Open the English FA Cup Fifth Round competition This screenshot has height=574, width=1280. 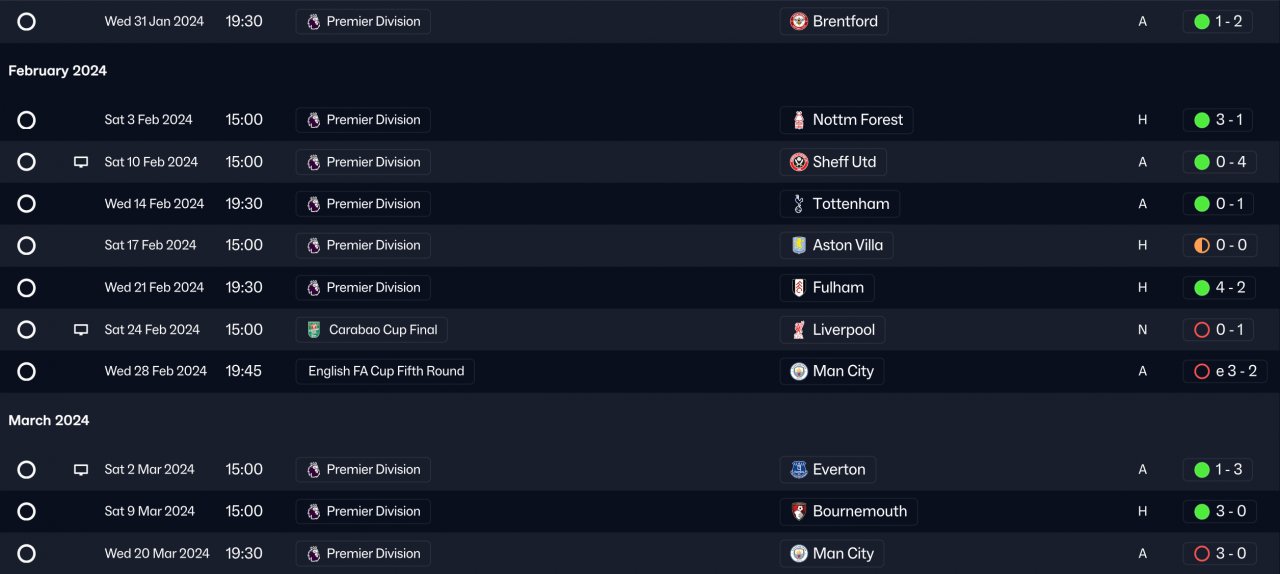[385, 371]
